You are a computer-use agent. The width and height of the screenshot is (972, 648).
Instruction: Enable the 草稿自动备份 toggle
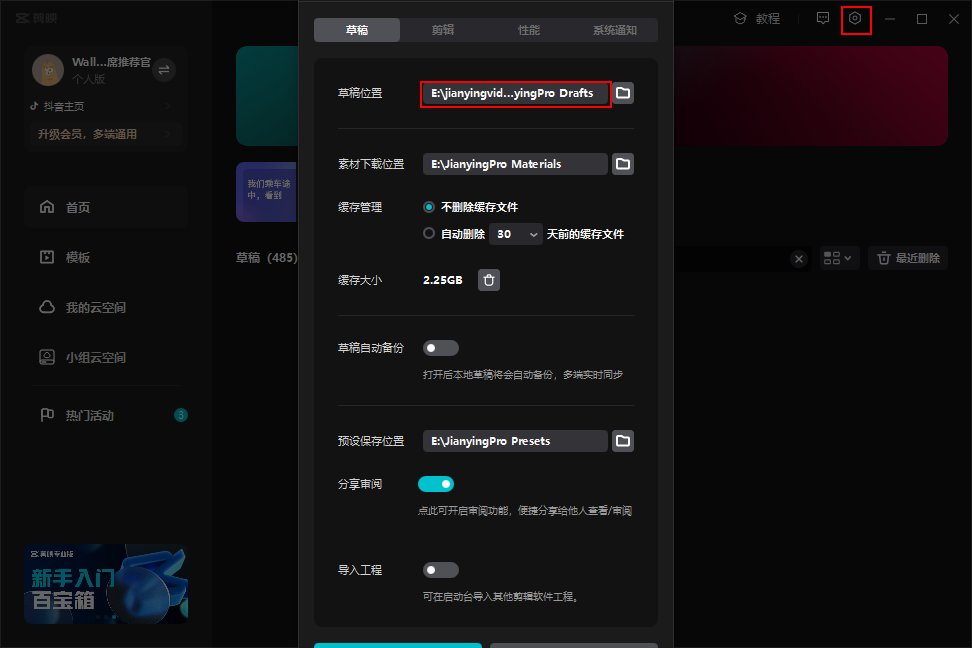(440, 347)
